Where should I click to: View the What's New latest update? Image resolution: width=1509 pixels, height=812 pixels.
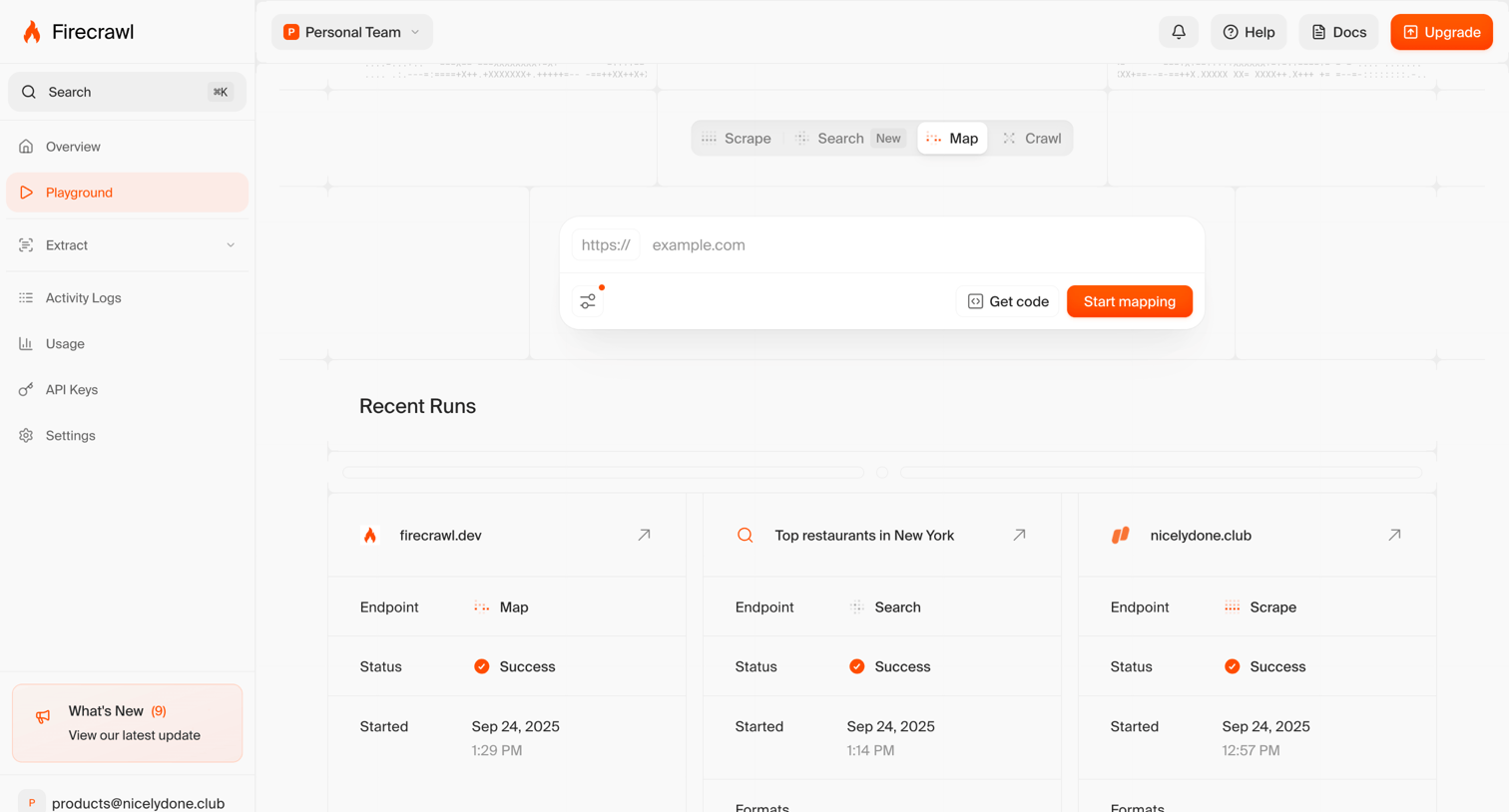click(128, 723)
